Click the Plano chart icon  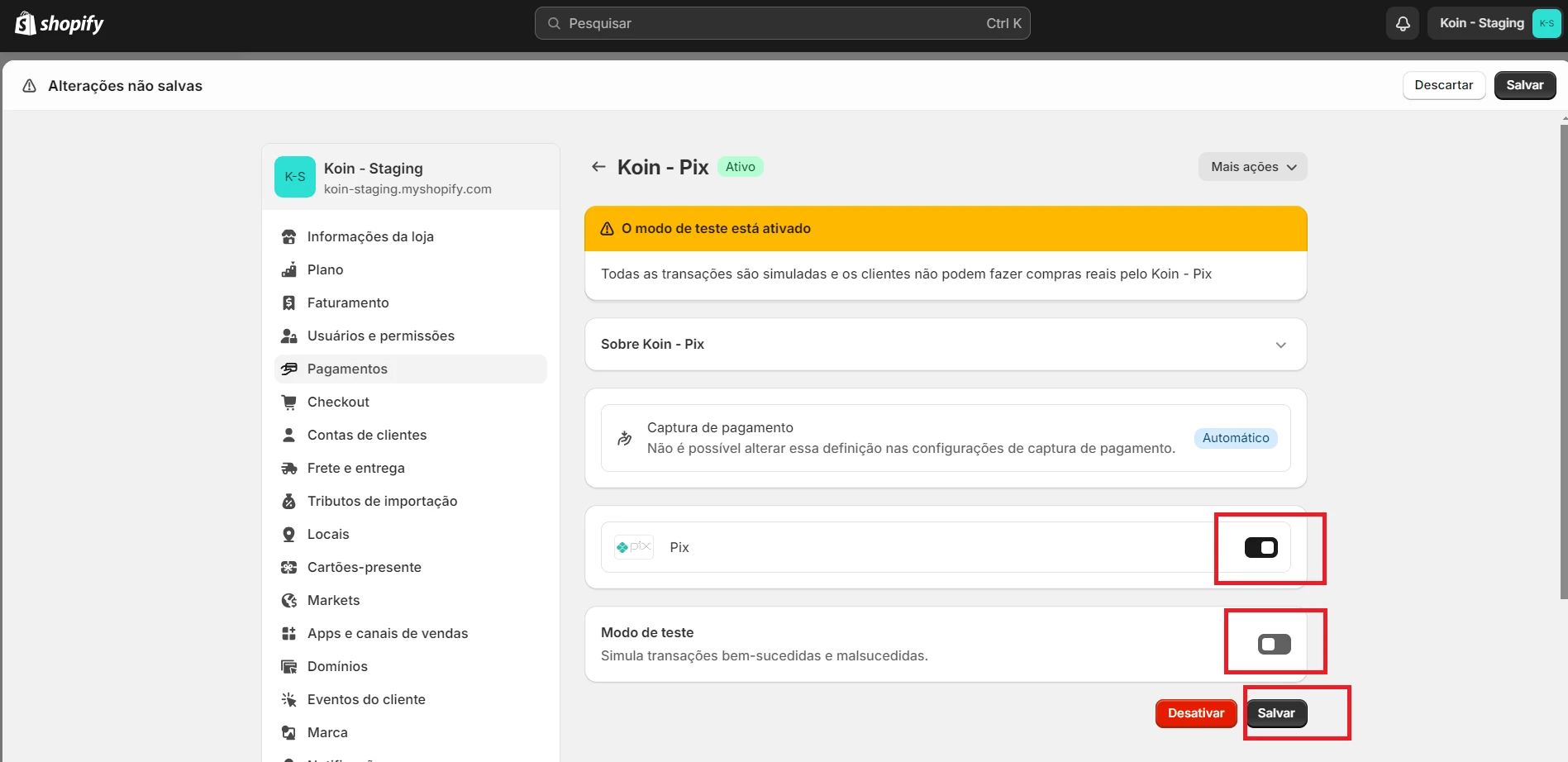tap(288, 269)
